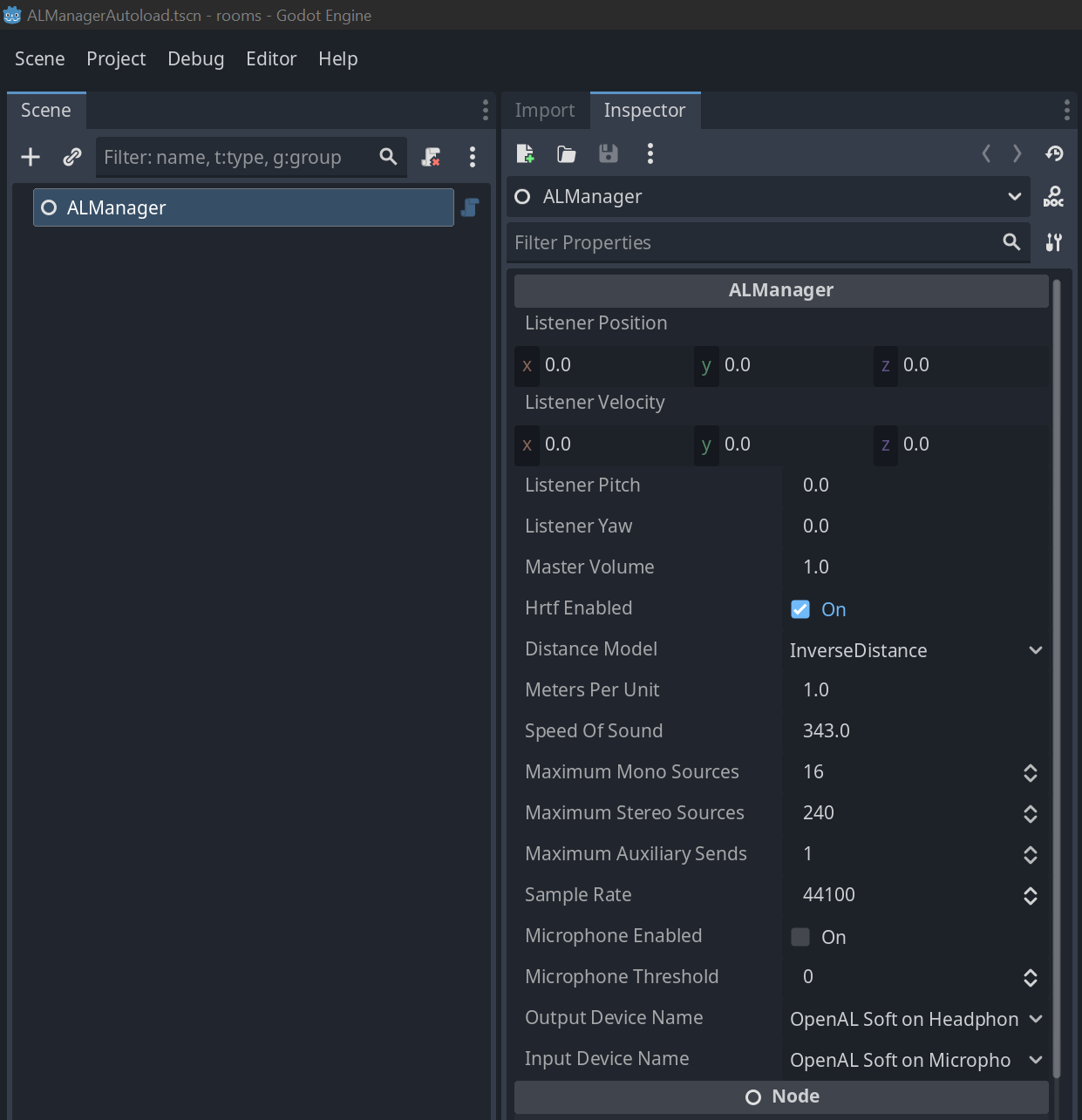Click the Instantiate Child Scene link icon
Screen dimensions: 1082x1120
pos(72,157)
